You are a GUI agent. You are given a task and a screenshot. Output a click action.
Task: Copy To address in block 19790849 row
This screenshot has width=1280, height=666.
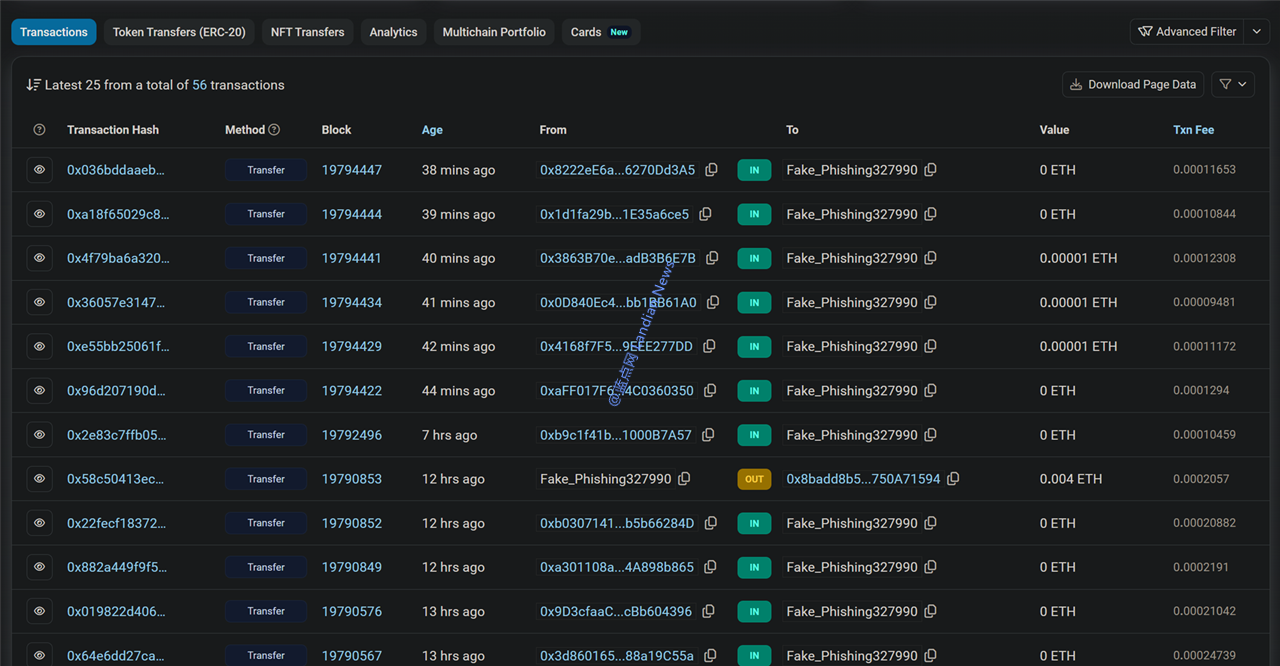coord(930,567)
